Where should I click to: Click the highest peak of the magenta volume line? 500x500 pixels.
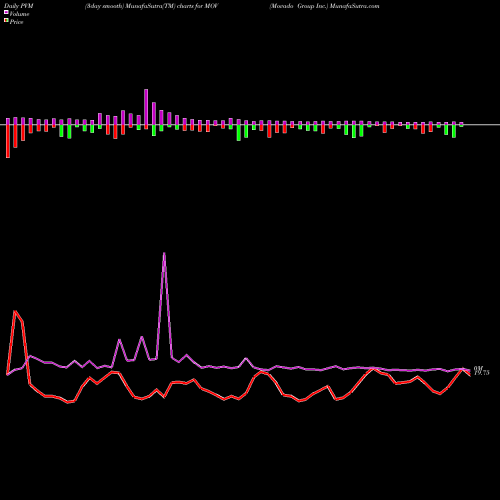click(164, 253)
